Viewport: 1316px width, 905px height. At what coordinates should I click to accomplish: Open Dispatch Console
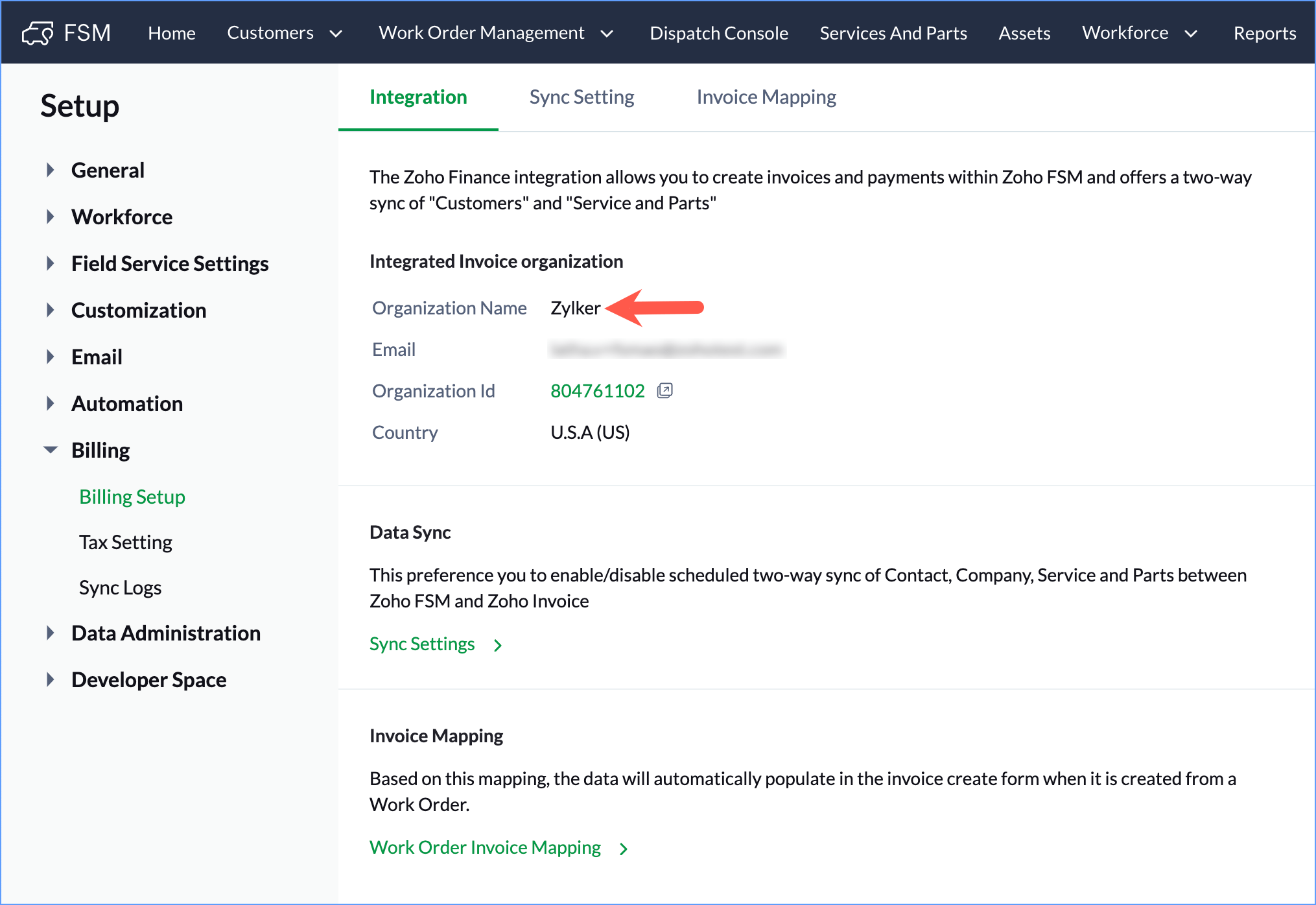pyautogui.click(x=719, y=33)
